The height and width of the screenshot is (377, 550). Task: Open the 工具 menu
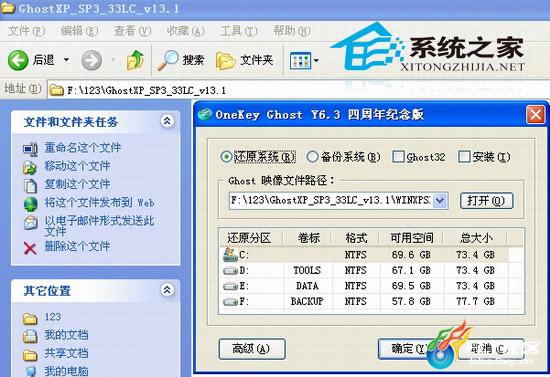(239, 31)
